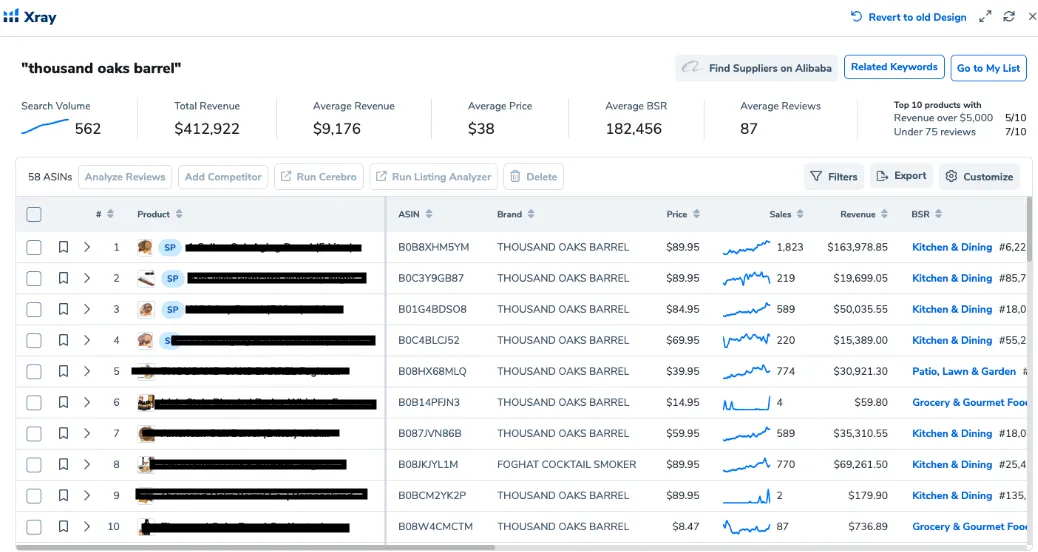Check the box for row 8
The image size is (1038, 552).
(34, 465)
